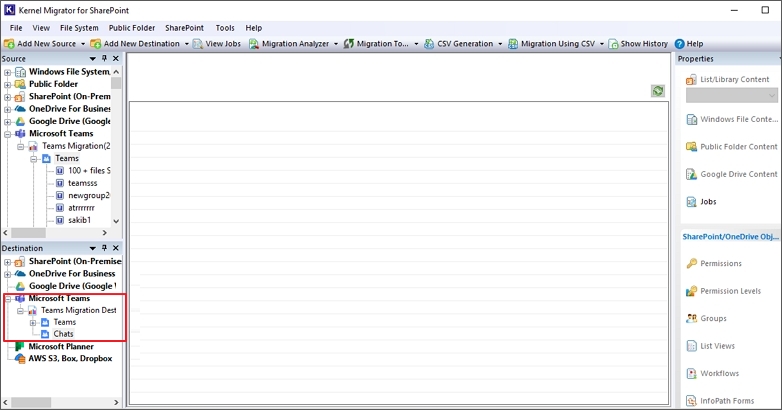Image resolution: width=782 pixels, height=410 pixels.
Task: Click the Add New Destination icon
Action: pyautogui.click(x=96, y=44)
